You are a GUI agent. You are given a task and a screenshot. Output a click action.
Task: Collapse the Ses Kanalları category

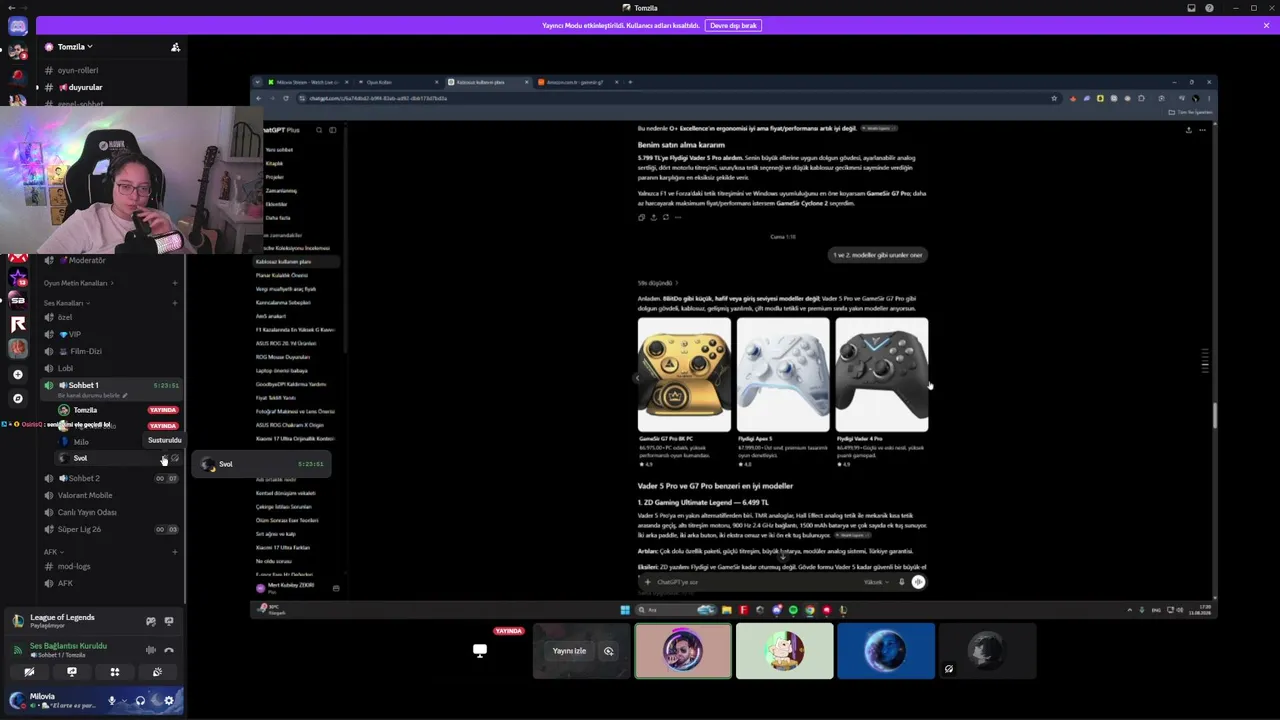tap(66, 303)
